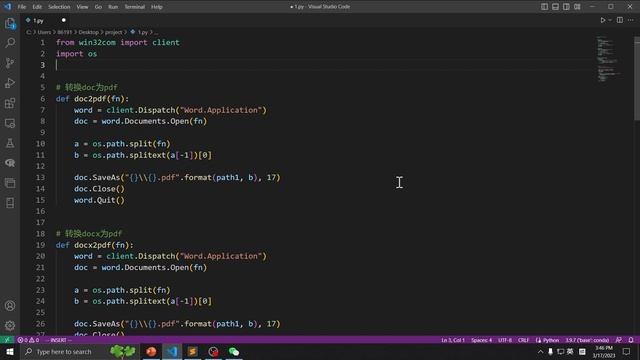The image size is (640, 360).
Task: Click the code minimap preview
Action: pyautogui.click(x=610, y=59)
